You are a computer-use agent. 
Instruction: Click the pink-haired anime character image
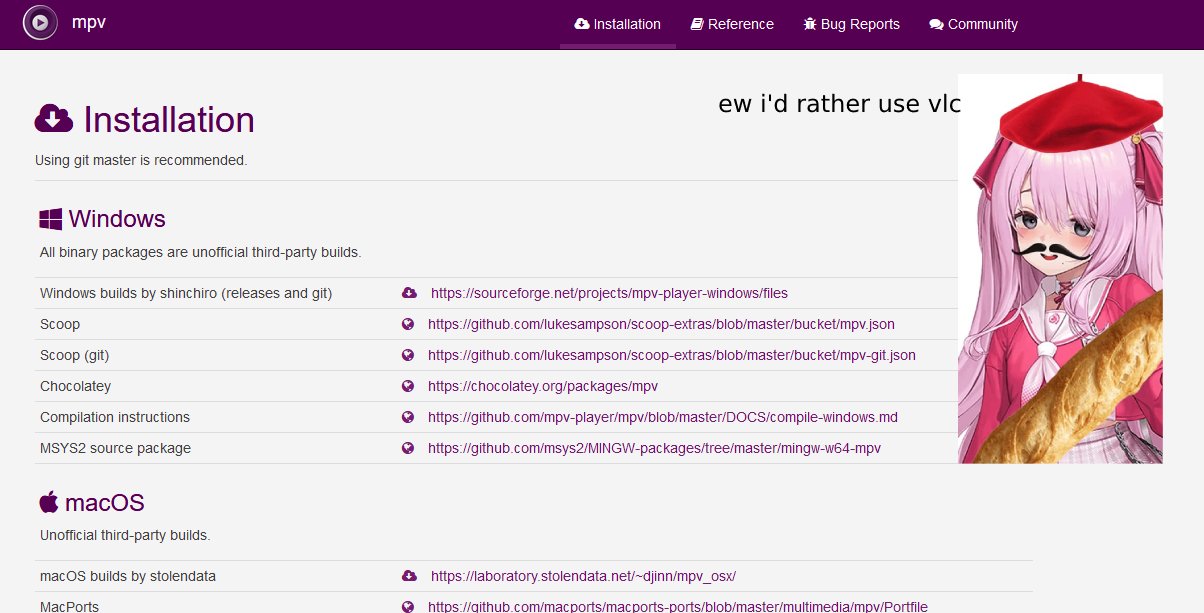(1060, 268)
